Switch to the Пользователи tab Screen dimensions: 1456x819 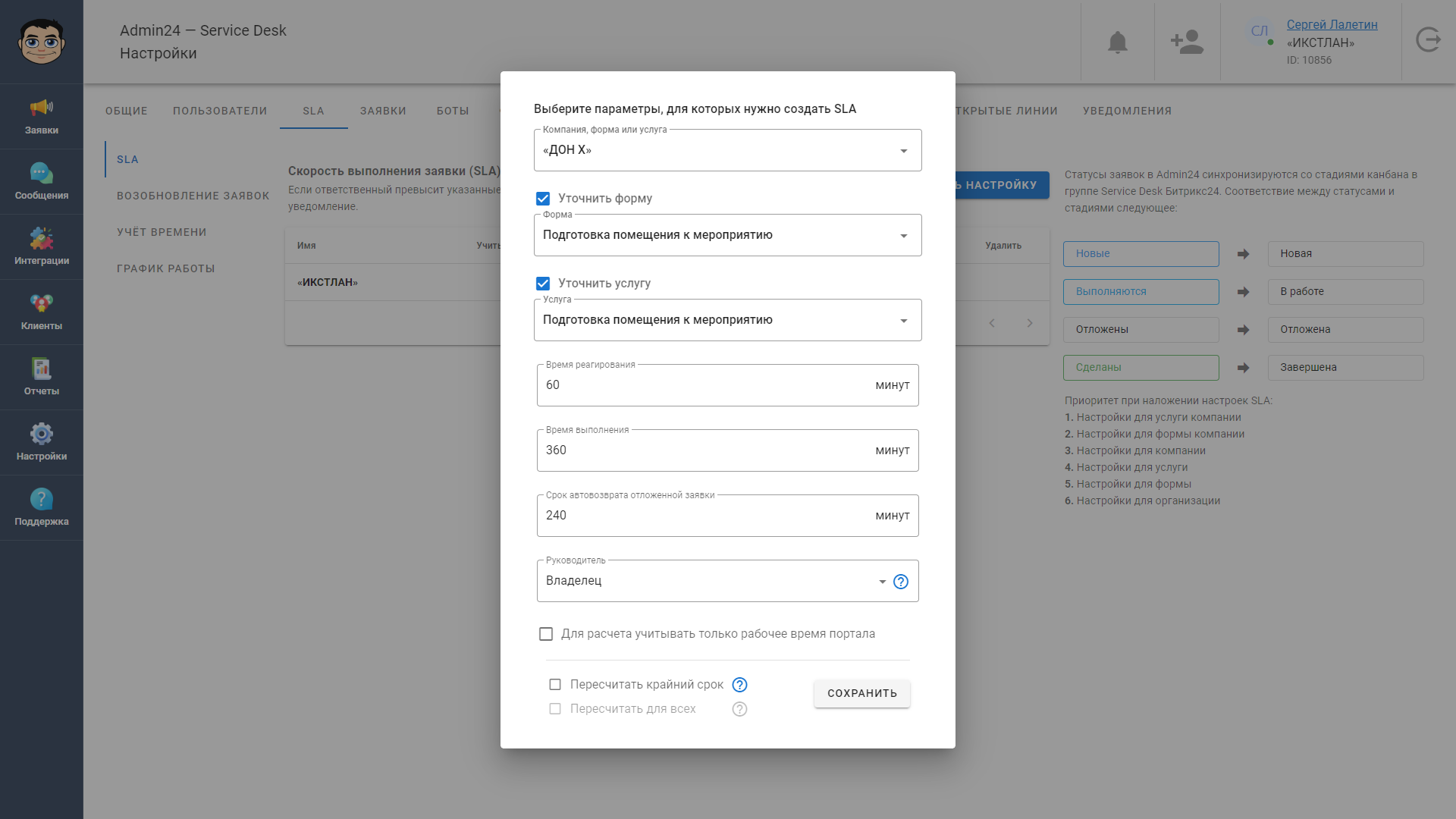220,111
